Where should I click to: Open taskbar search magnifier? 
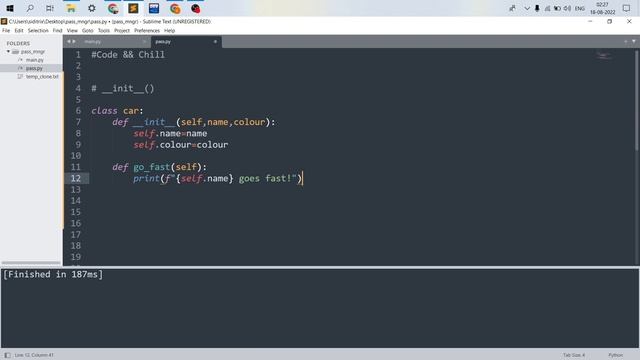click(30, 8)
